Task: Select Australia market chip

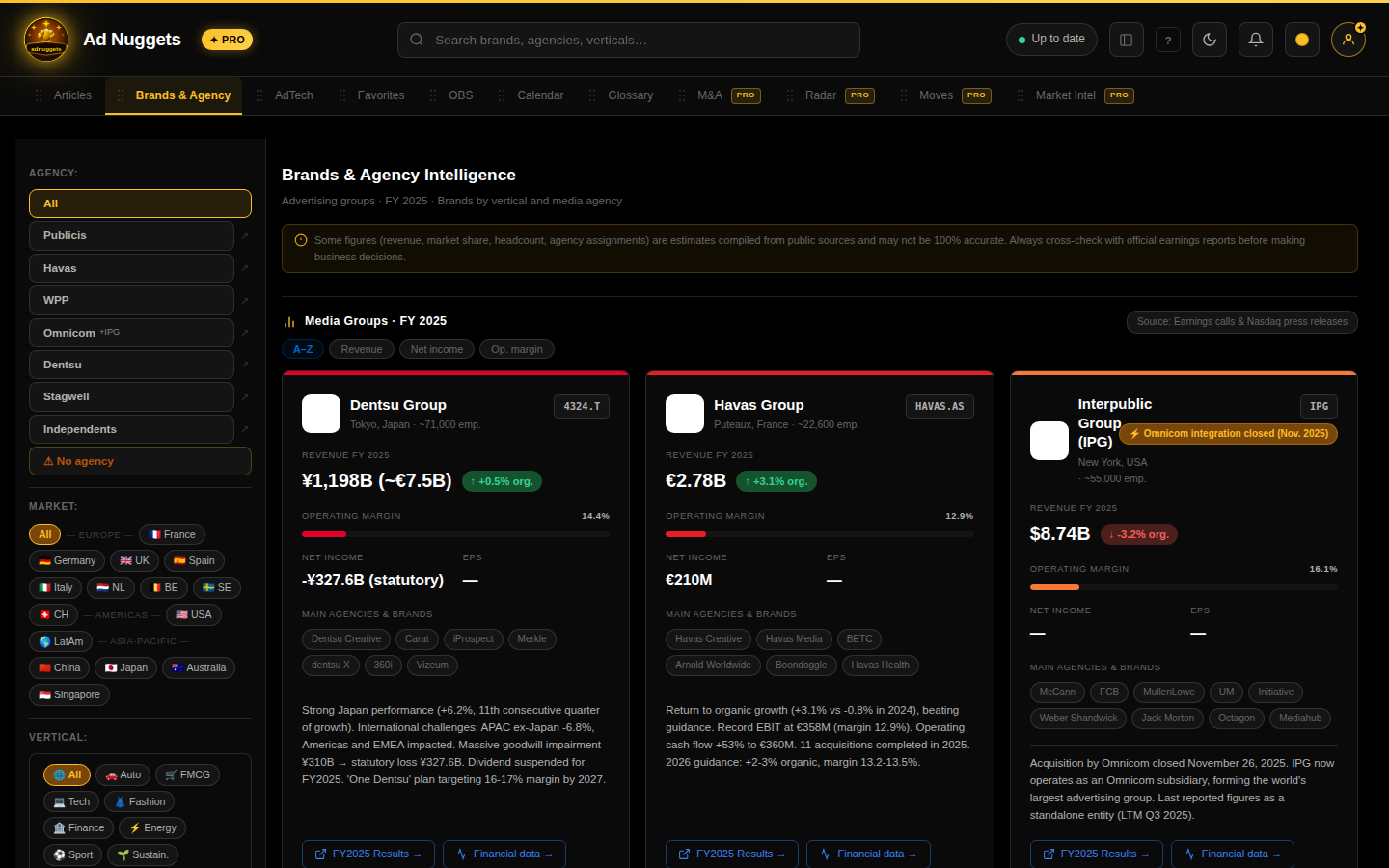Action: pyautogui.click(x=199, y=667)
